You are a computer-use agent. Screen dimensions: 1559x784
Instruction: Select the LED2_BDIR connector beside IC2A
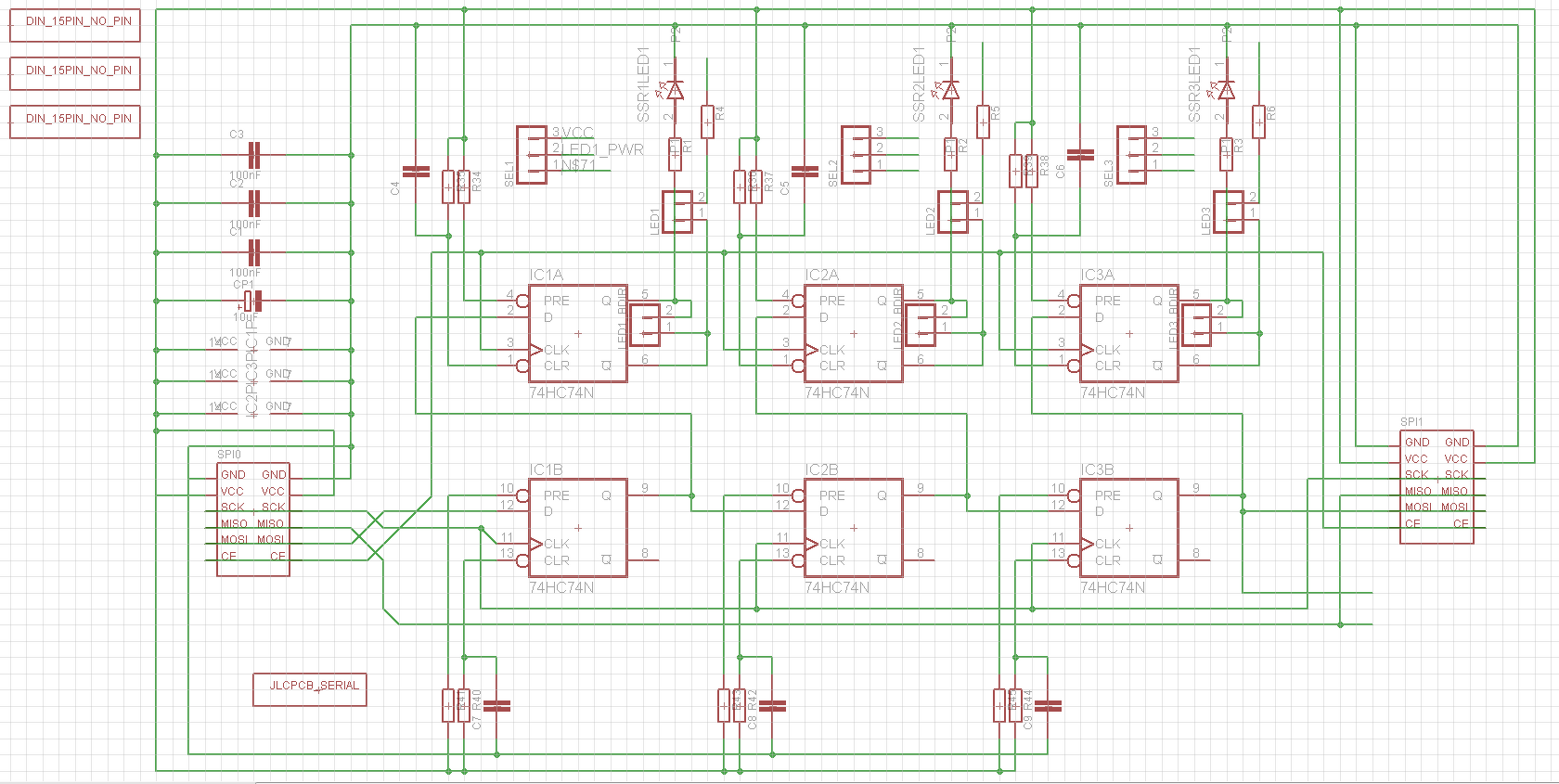click(920, 325)
